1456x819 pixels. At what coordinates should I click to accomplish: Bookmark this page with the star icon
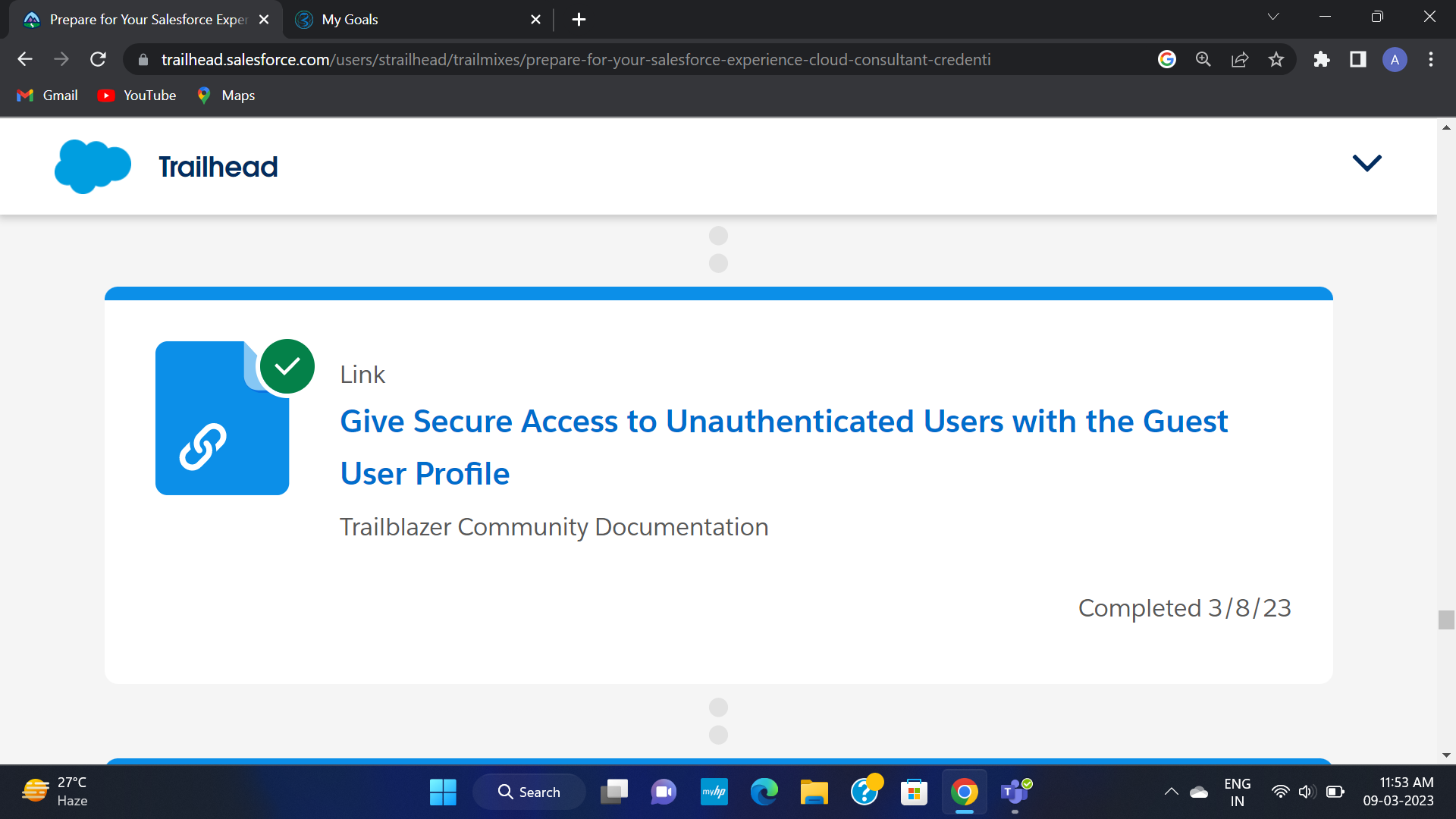[1276, 59]
